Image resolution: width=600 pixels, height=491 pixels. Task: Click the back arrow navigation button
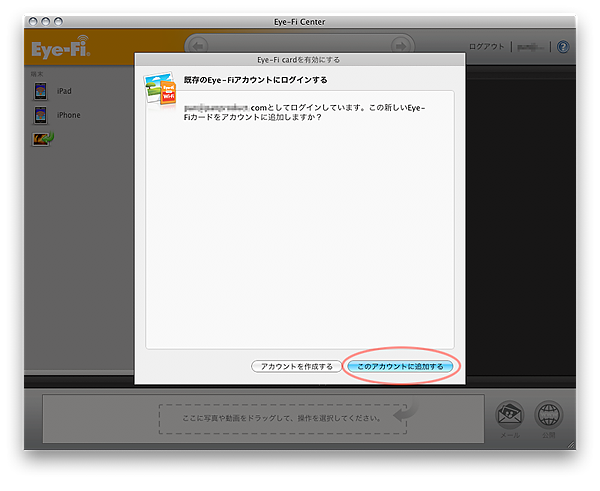pos(198,47)
